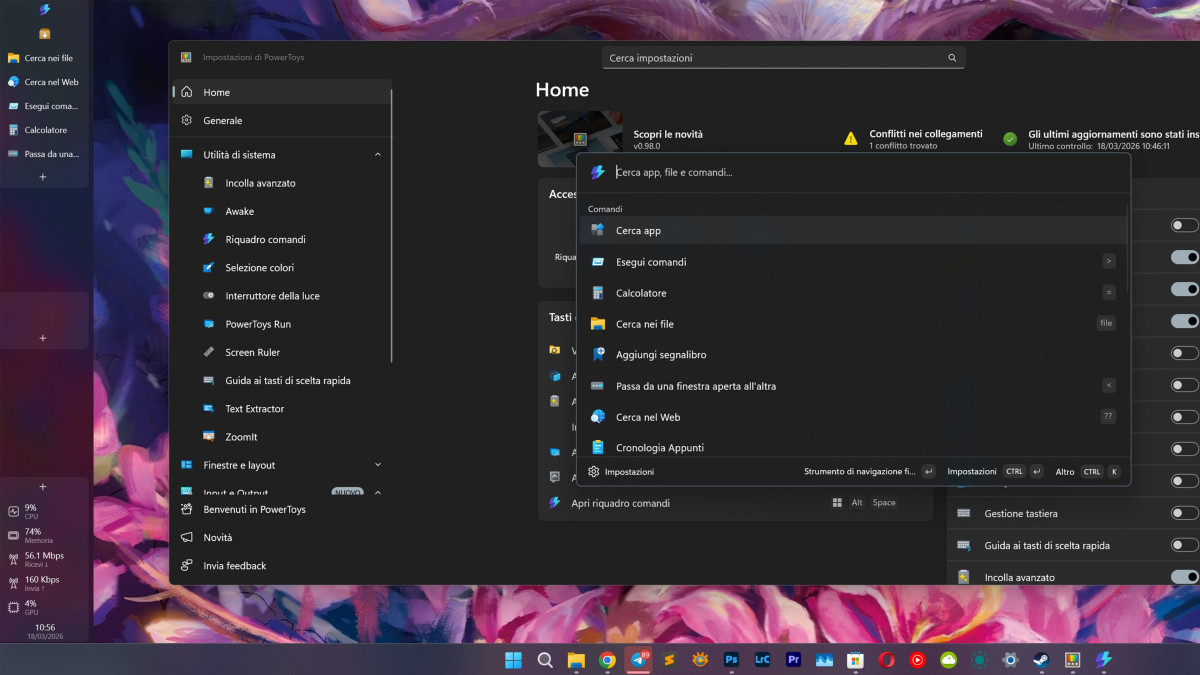Turn off Incolla avanzato toggle on the right
Screen dimensions: 1200x675
tap(1184, 577)
